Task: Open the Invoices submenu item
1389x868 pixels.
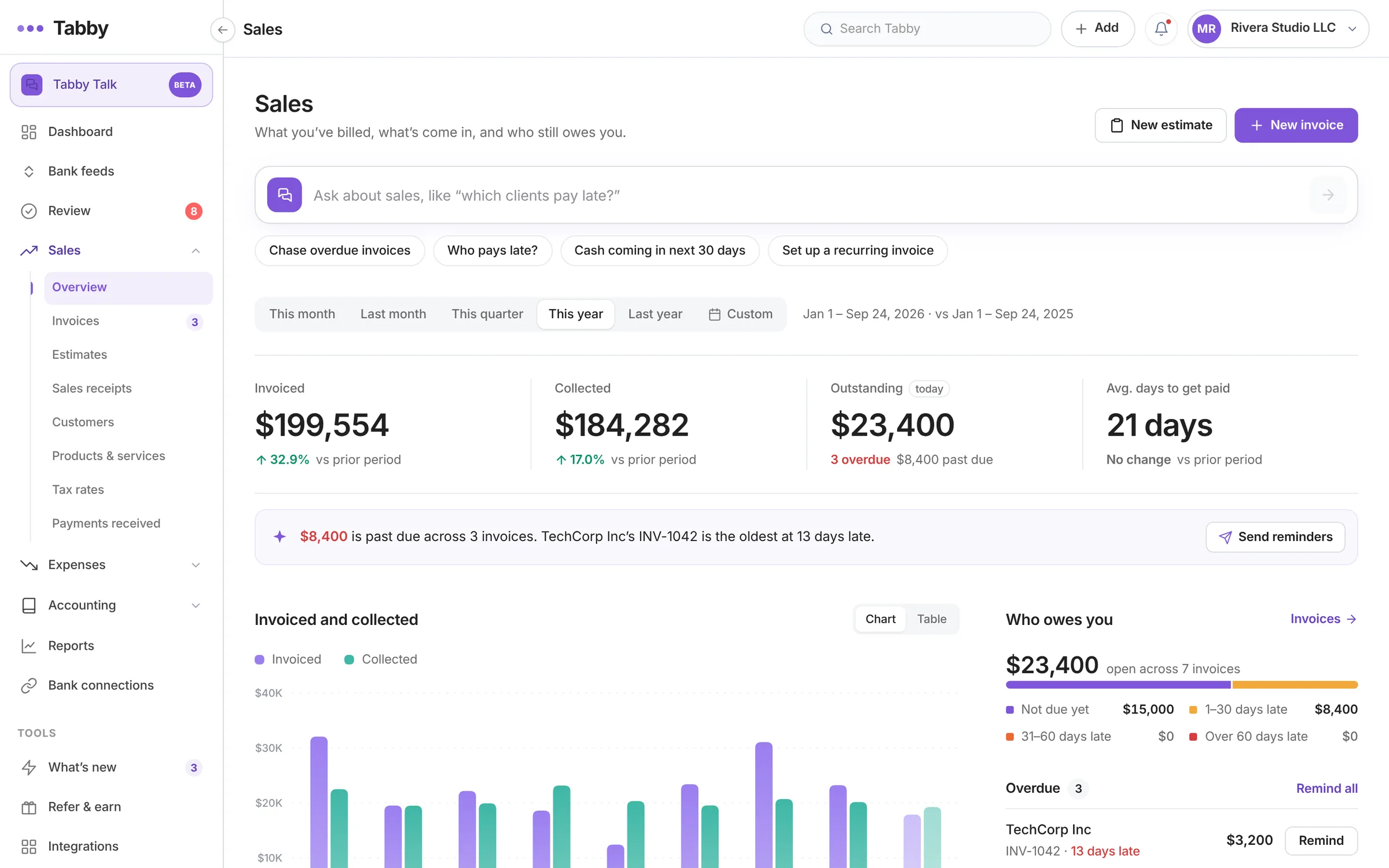Action: pos(128,321)
